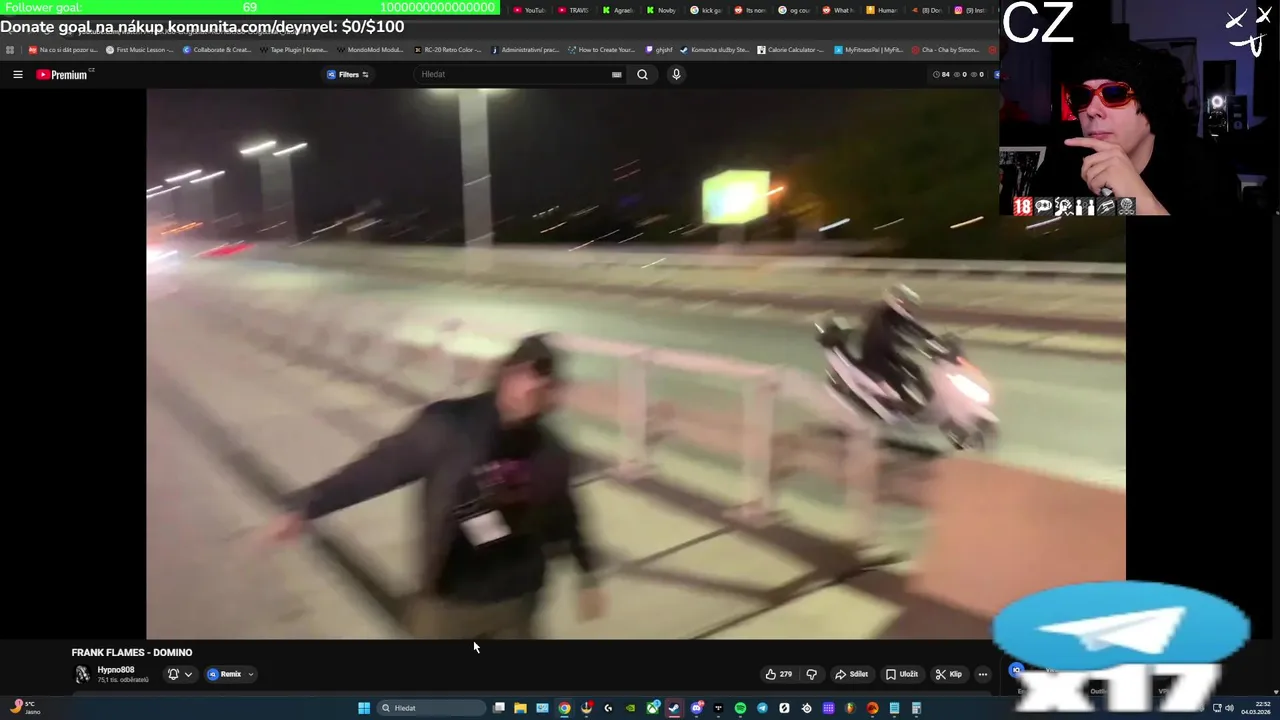Switch to the What h browser tab
Screen dimensions: 1280x720
click(x=838, y=10)
